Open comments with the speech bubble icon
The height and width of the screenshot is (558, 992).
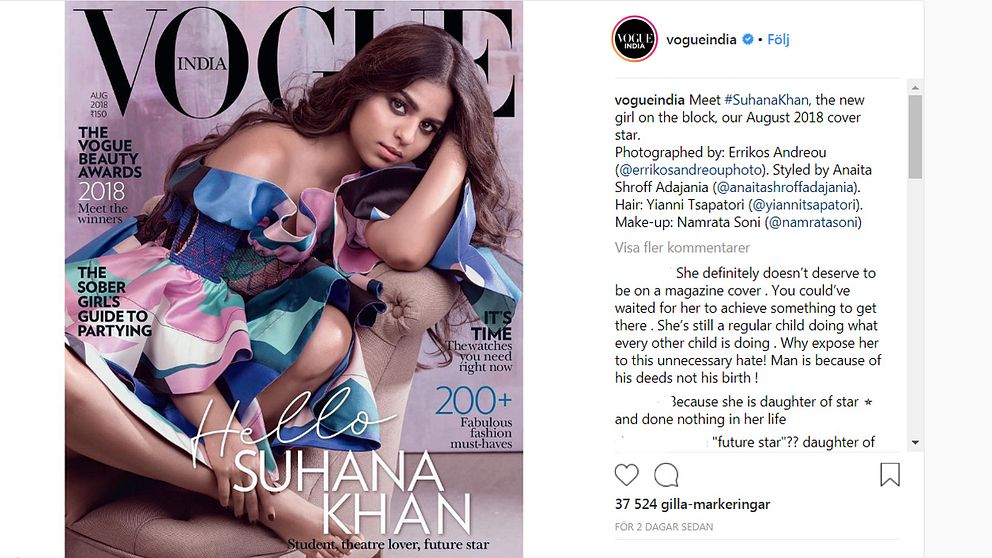tap(666, 474)
